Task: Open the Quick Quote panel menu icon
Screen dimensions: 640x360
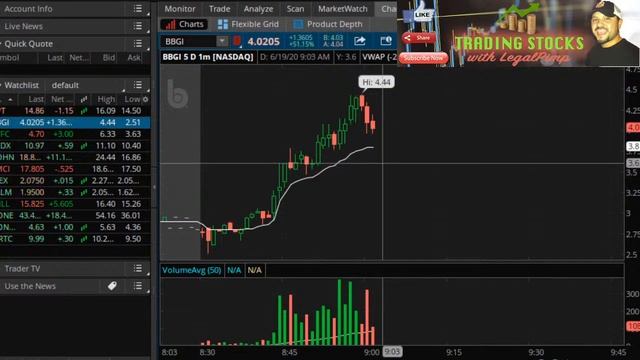Action: point(138,44)
